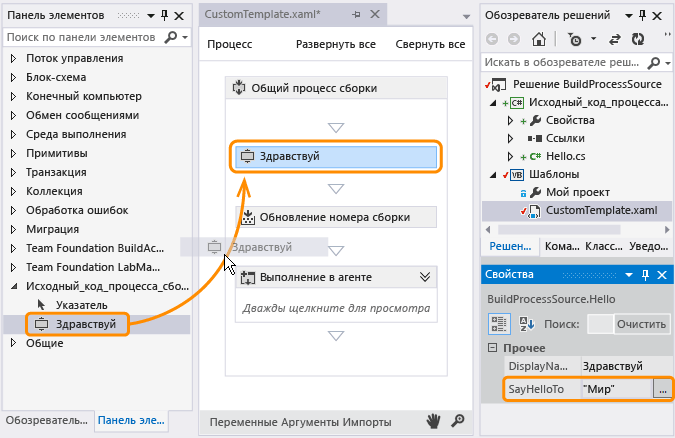The image size is (675, 438).
Task: Click the Home icon in Solution Explorer toolbar
Action: coord(539,39)
